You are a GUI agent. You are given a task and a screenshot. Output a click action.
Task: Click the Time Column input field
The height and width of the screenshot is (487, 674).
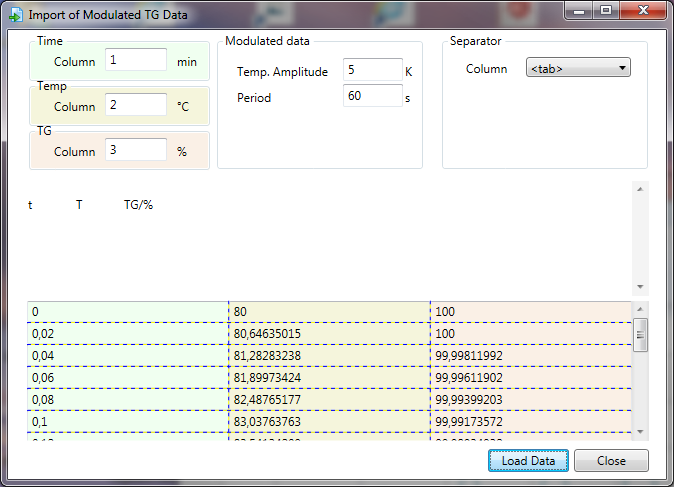[x=136, y=60]
